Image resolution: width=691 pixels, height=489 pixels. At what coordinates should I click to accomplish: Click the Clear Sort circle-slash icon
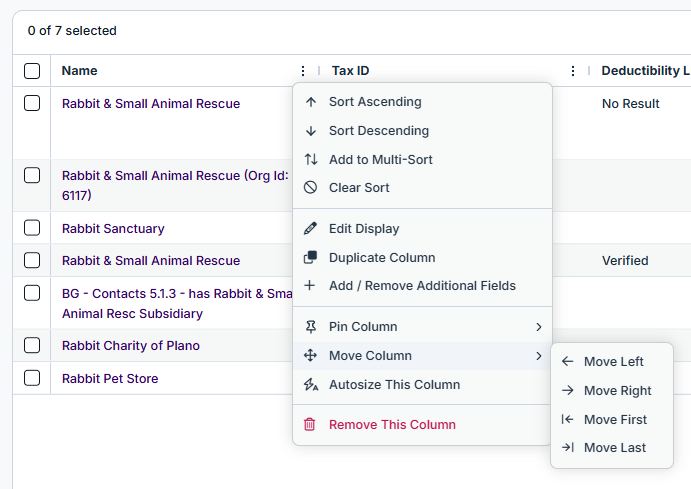[310, 188]
